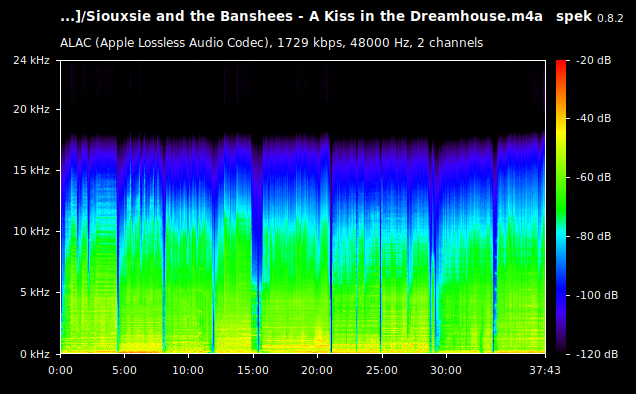Click the file title 'A Kiss in the Dreamhouse.m4a'
Screen dimensions: 636x394
tap(425, 17)
